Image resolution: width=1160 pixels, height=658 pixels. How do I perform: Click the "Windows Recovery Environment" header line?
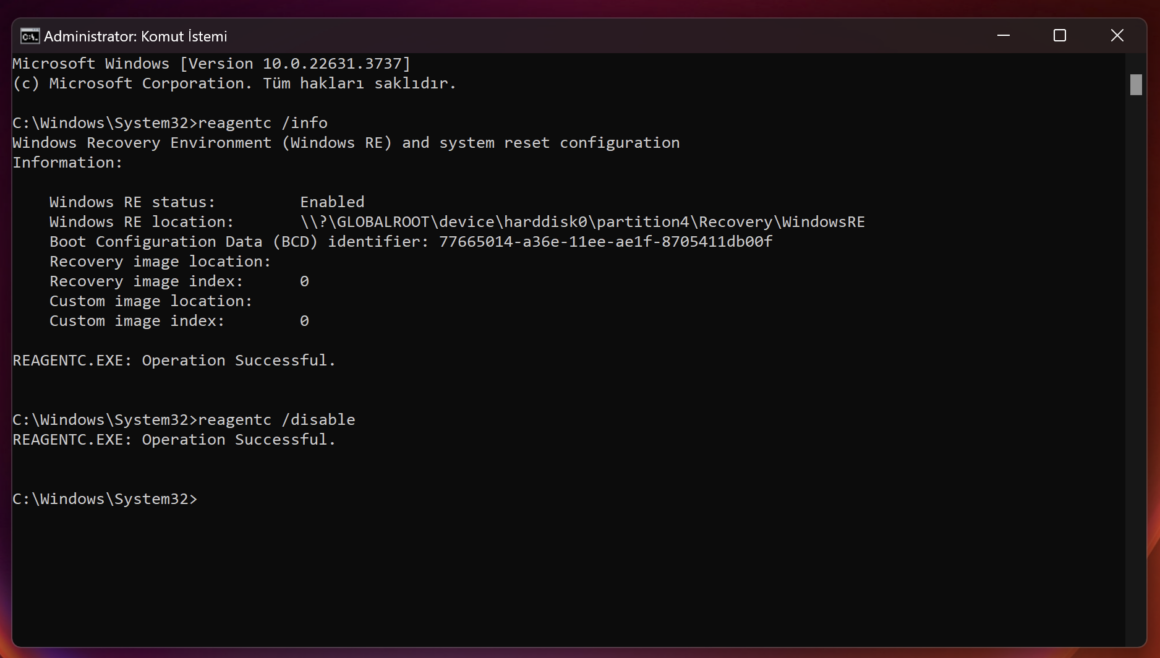pyautogui.click(x=346, y=143)
